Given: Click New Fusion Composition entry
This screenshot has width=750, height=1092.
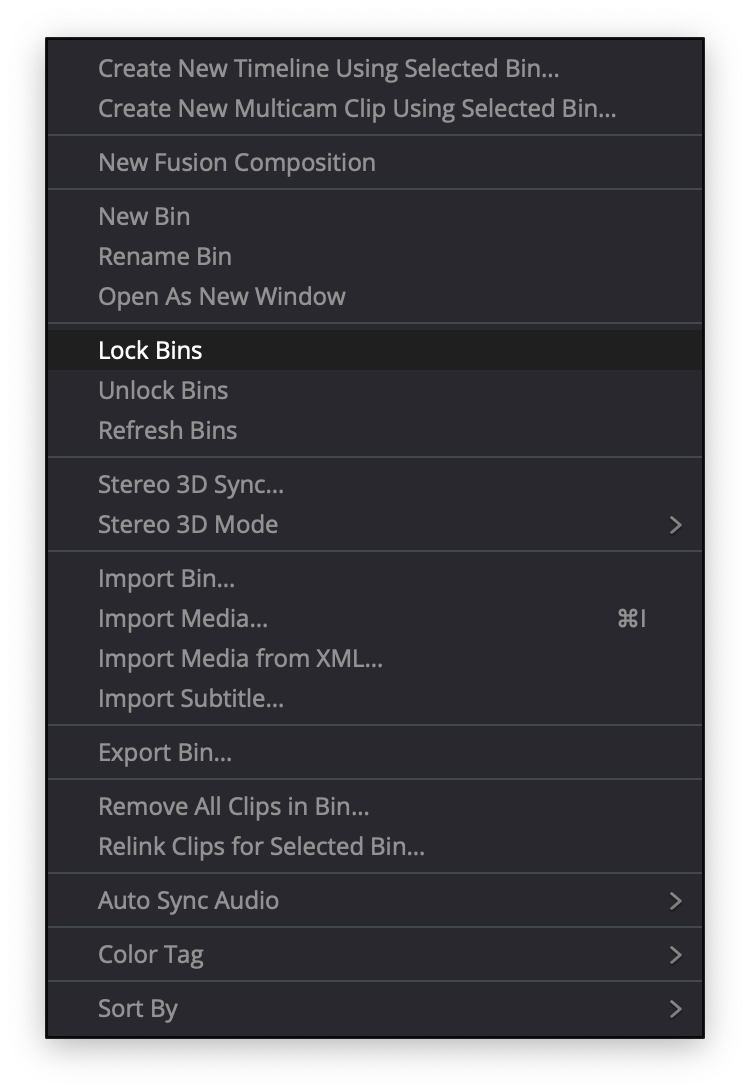Looking at the screenshot, I should click(375, 162).
